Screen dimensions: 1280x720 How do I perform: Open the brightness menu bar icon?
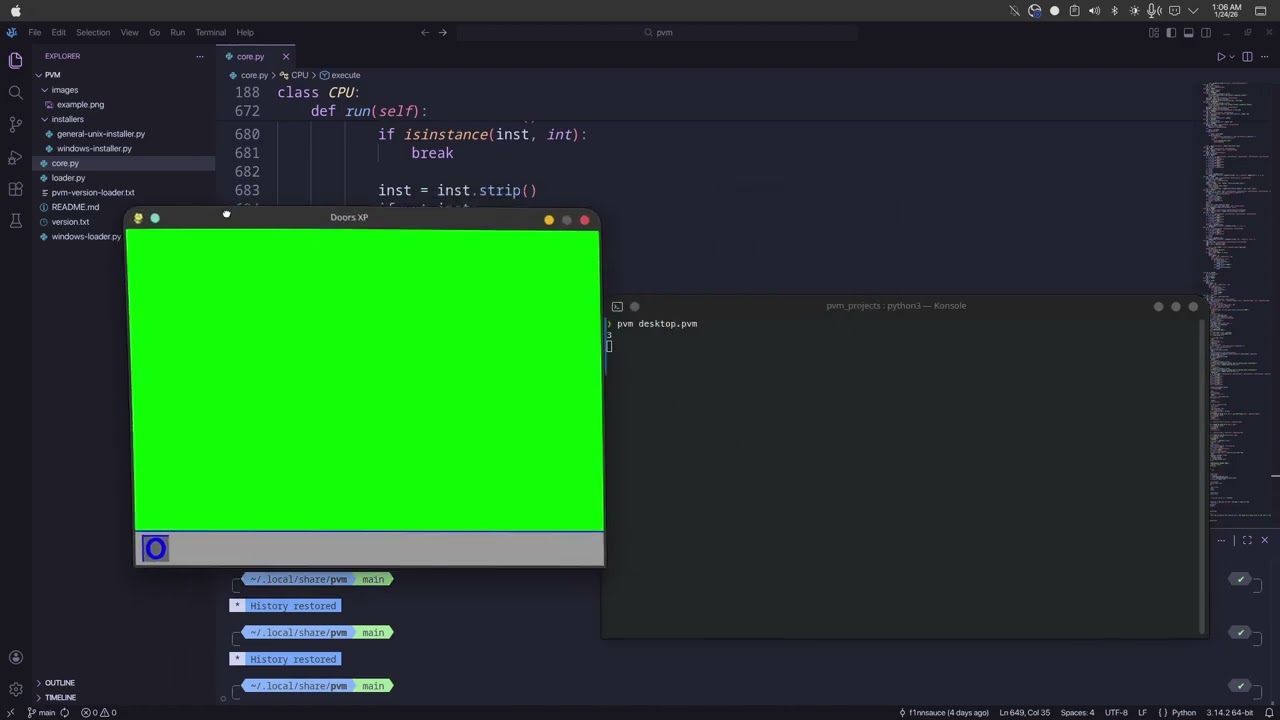pos(1134,11)
